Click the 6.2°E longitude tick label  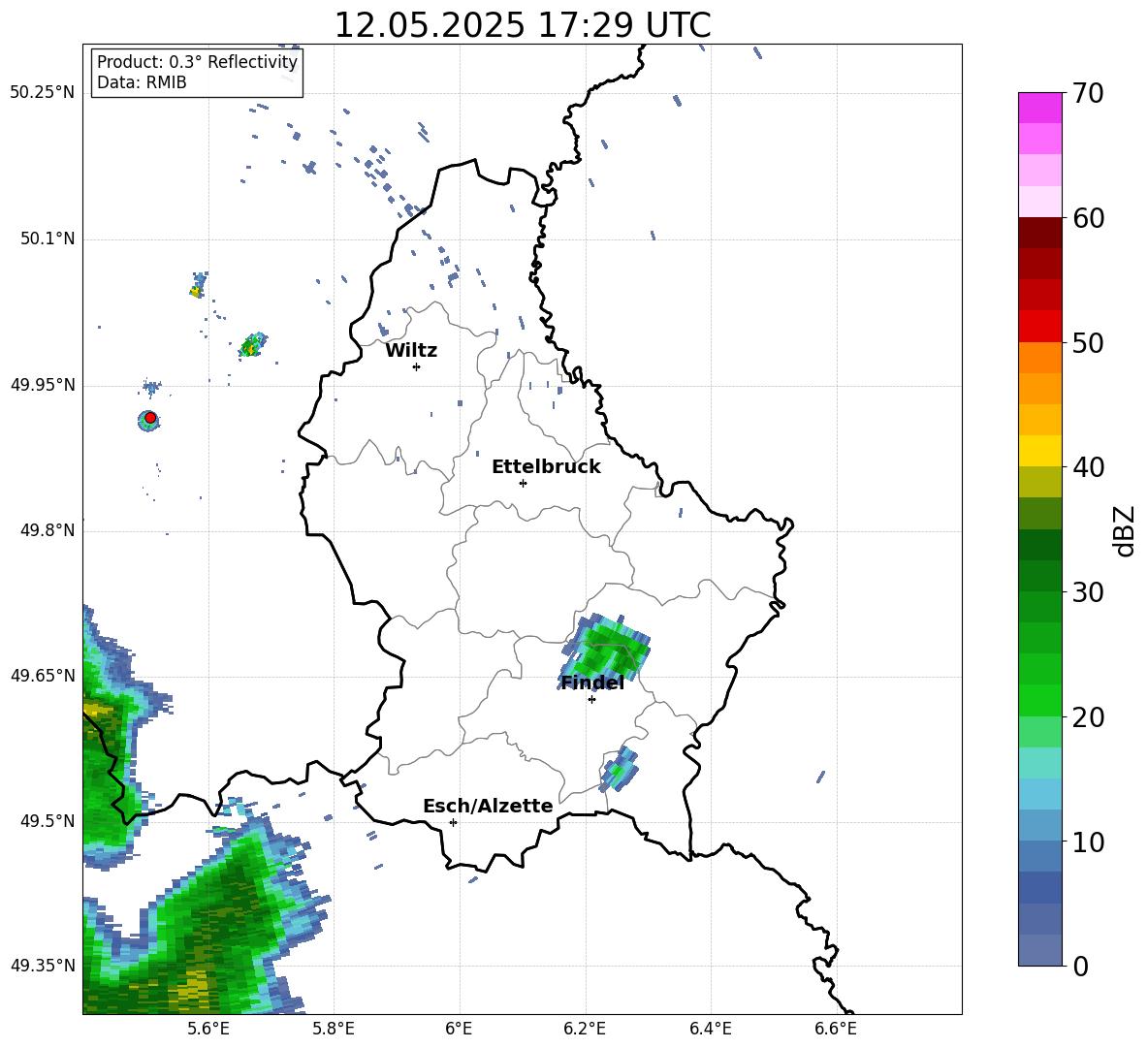(585, 1029)
